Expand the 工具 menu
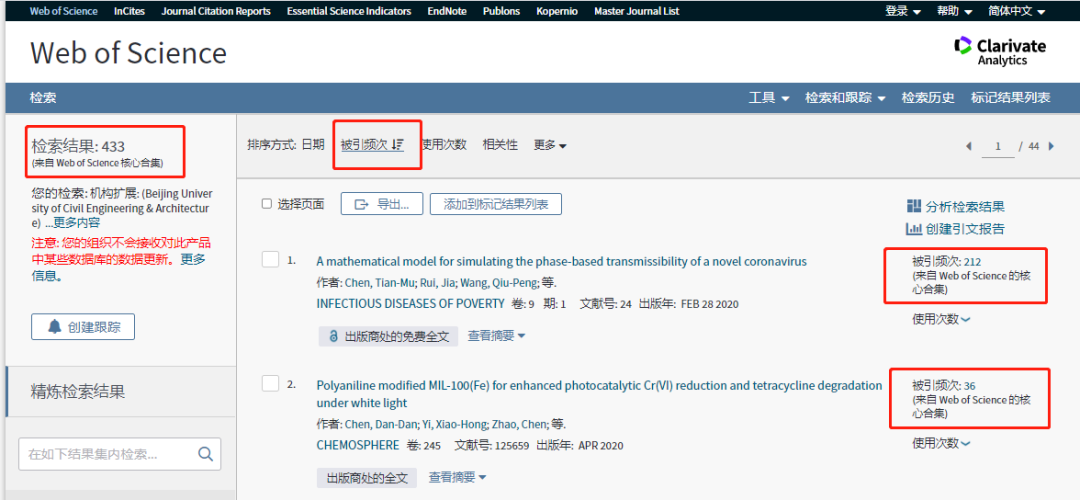The image size is (1080, 500). point(769,98)
